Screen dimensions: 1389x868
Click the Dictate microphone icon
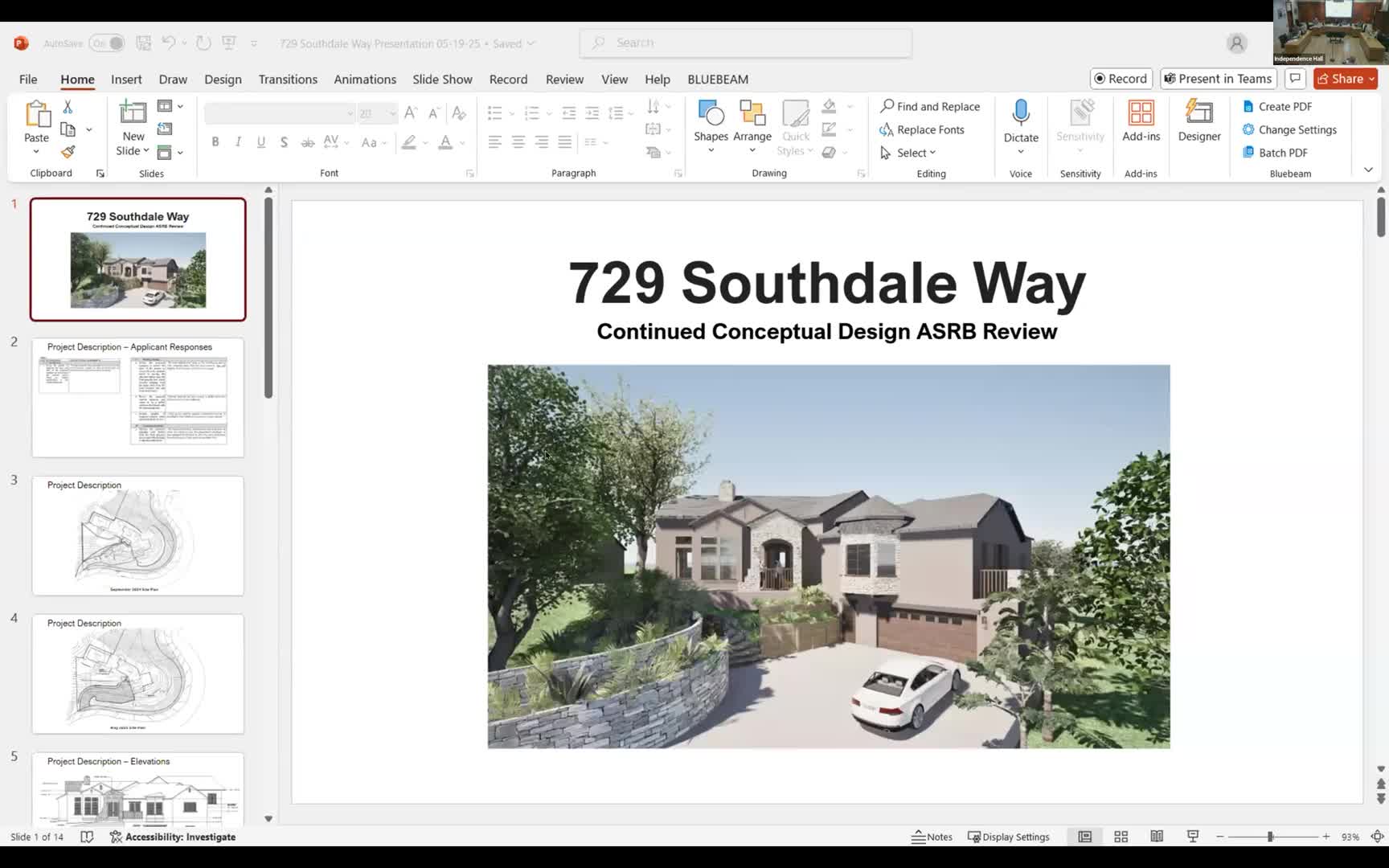[1021, 113]
